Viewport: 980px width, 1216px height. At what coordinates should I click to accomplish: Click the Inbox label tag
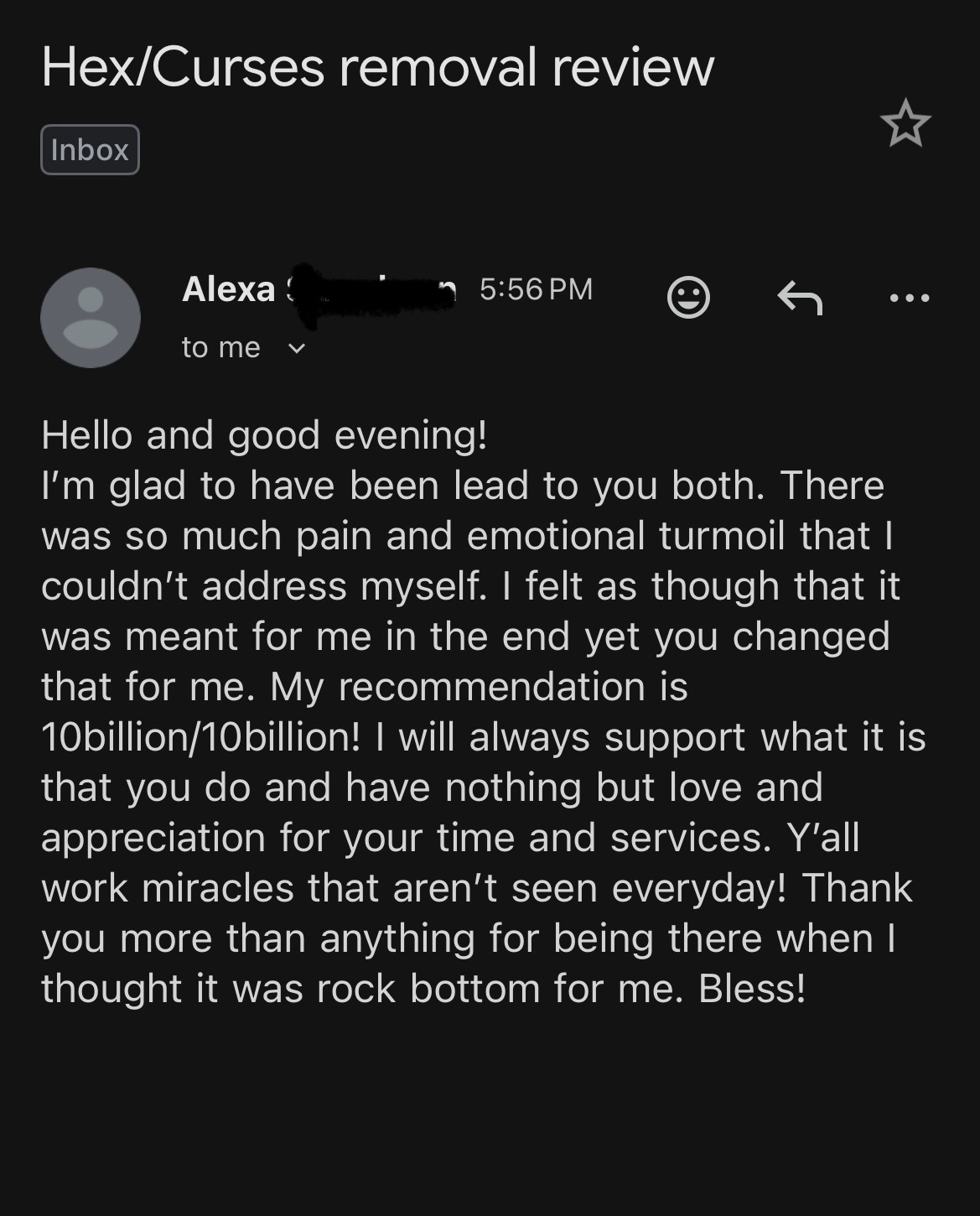coord(90,149)
